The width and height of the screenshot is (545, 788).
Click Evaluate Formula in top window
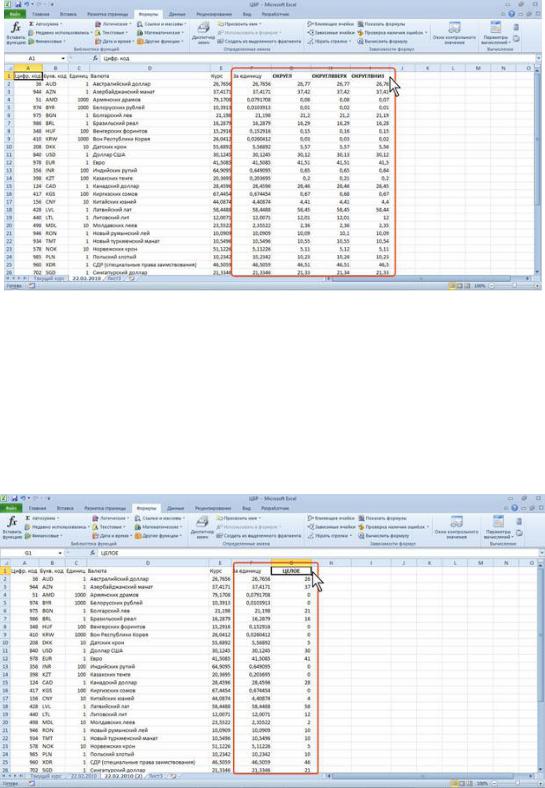click(383, 41)
